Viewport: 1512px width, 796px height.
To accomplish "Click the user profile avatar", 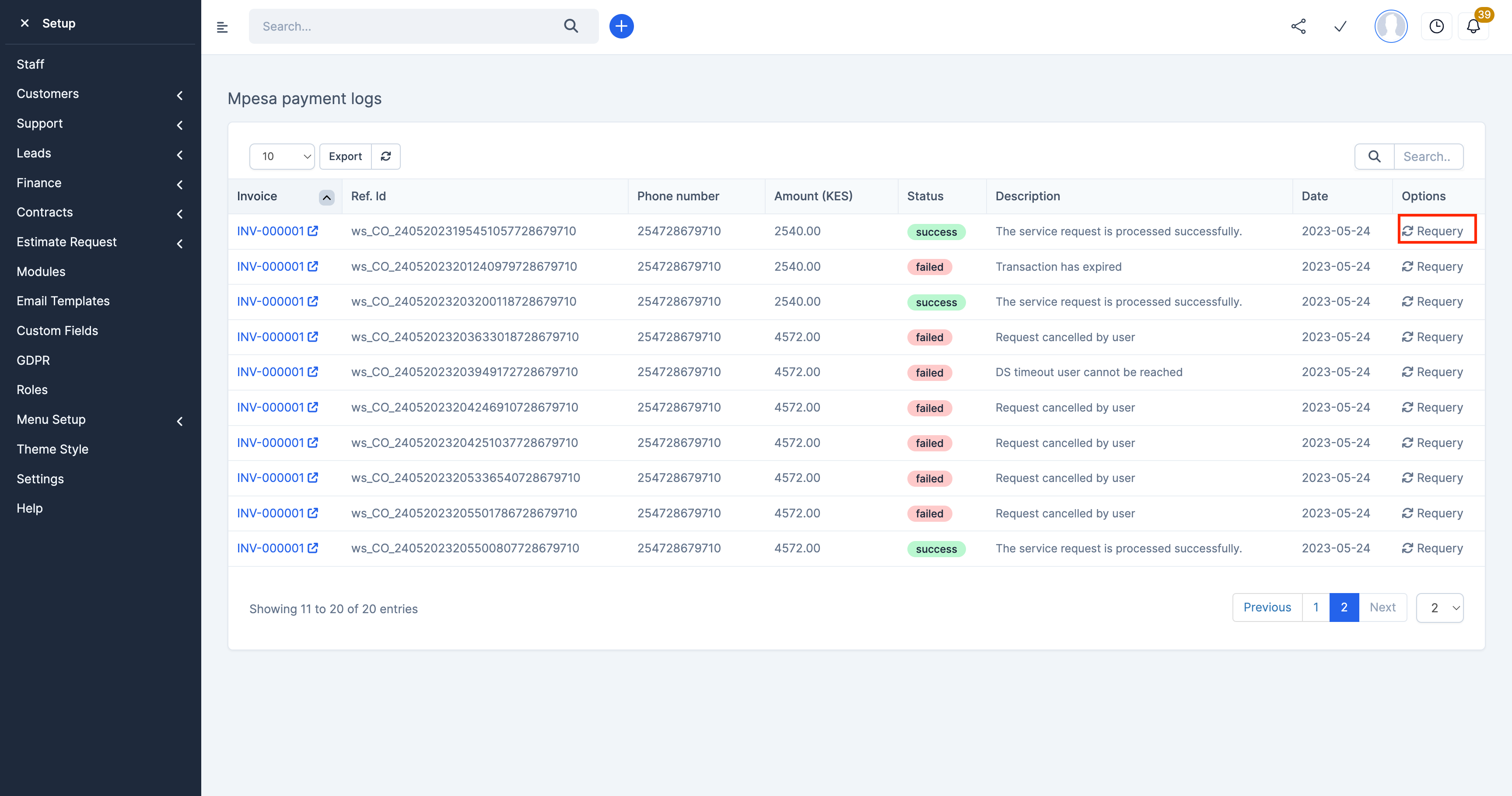I will pos(1390,26).
